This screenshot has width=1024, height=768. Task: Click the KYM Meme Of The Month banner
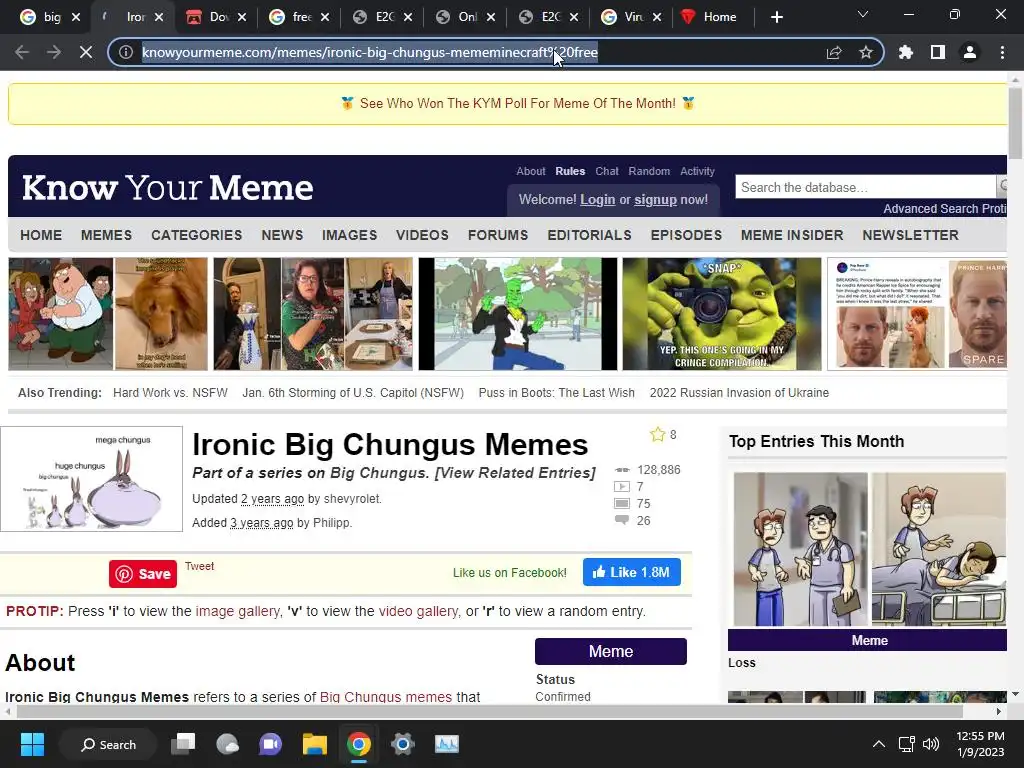(x=517, y=103)
